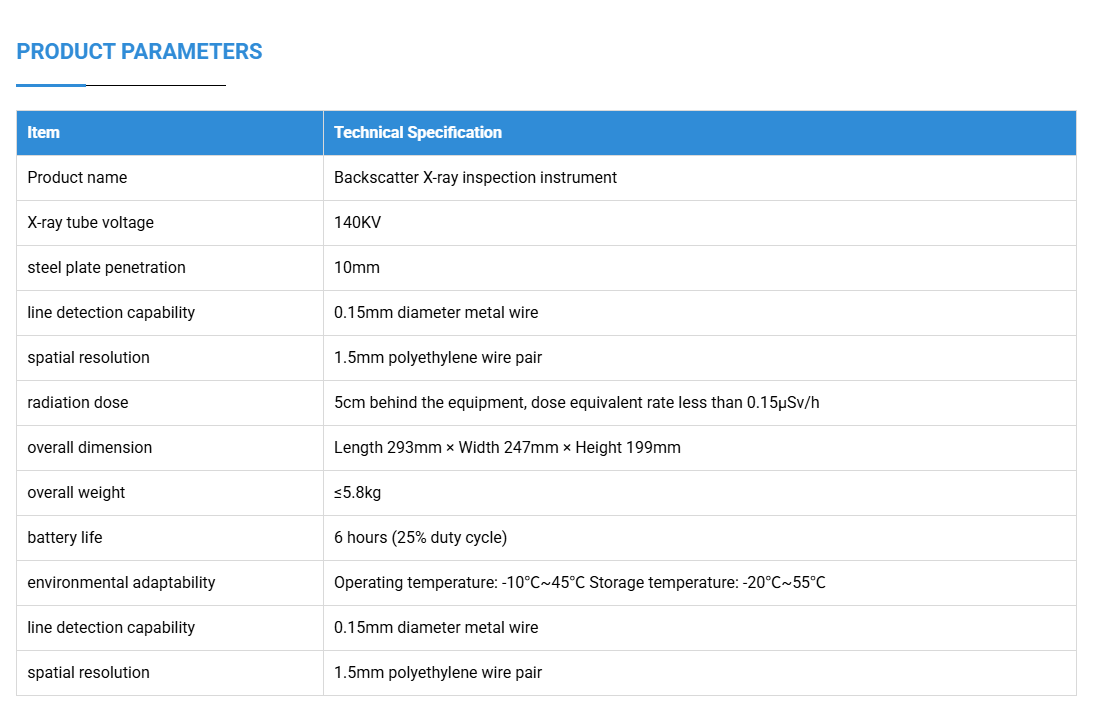This screenshot has width=1097, height=716.
Task: Select Backscatter X-ray inspection instrument text
Action: tap(475, 177)
